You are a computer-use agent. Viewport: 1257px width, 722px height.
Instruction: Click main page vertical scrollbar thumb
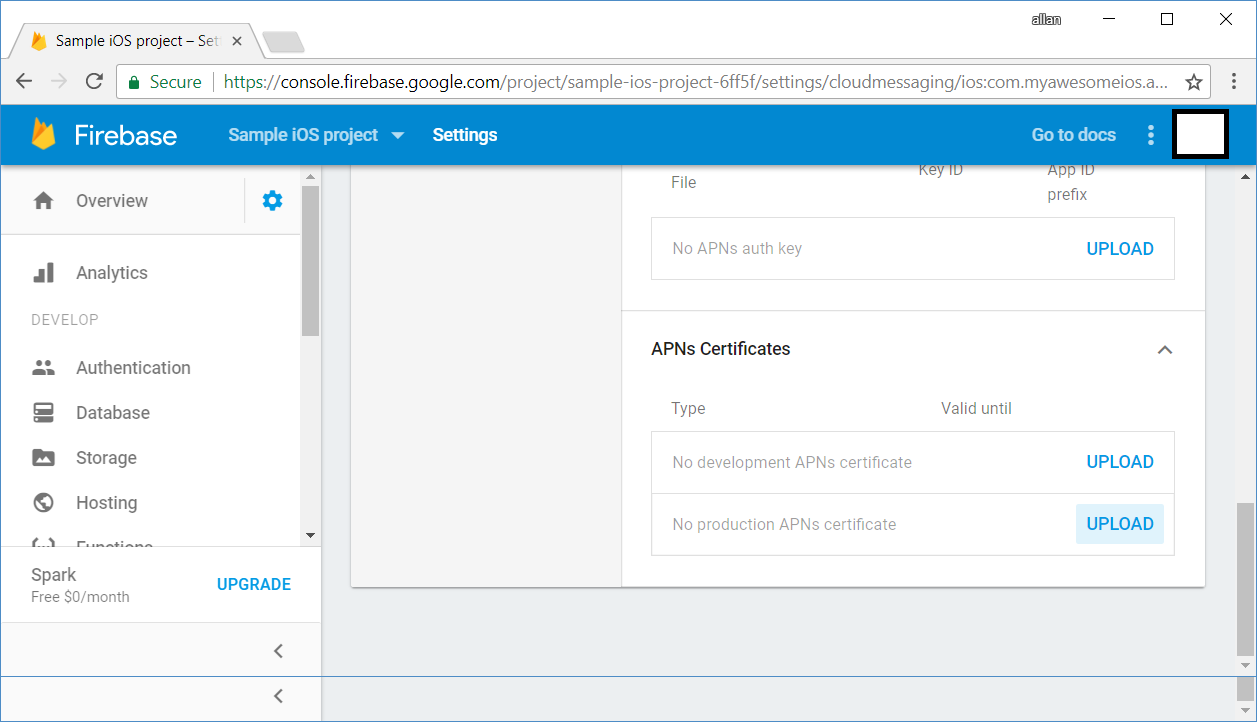[1245, 578]
